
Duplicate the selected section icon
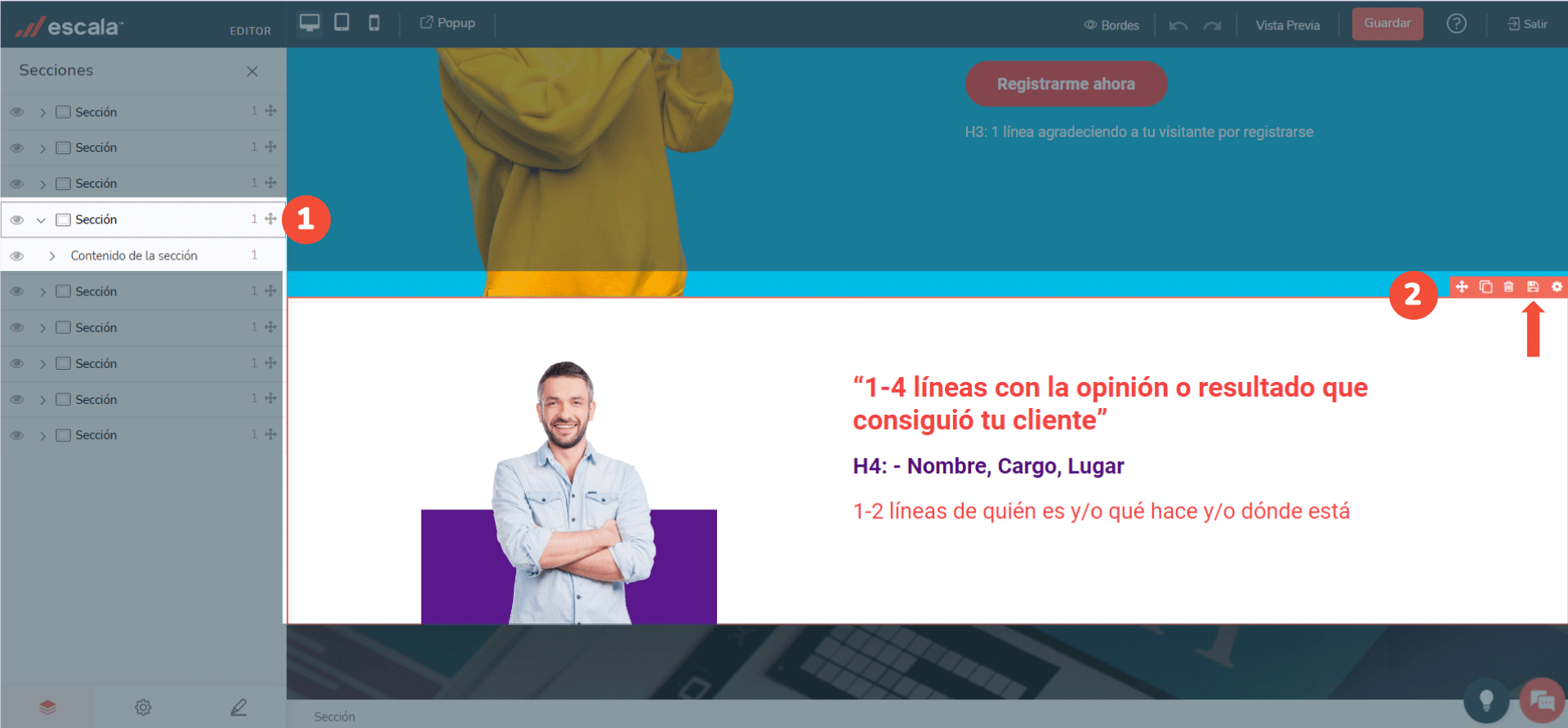[1486, 286]
